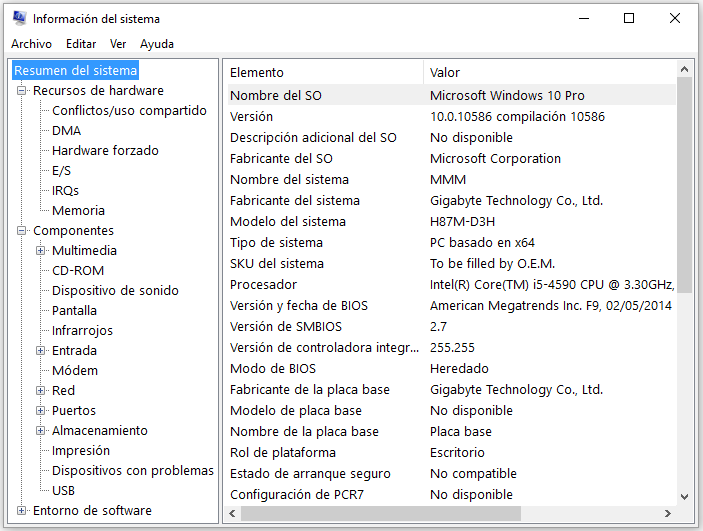Click Fabricante de la placa base row

tap(451, 389)
